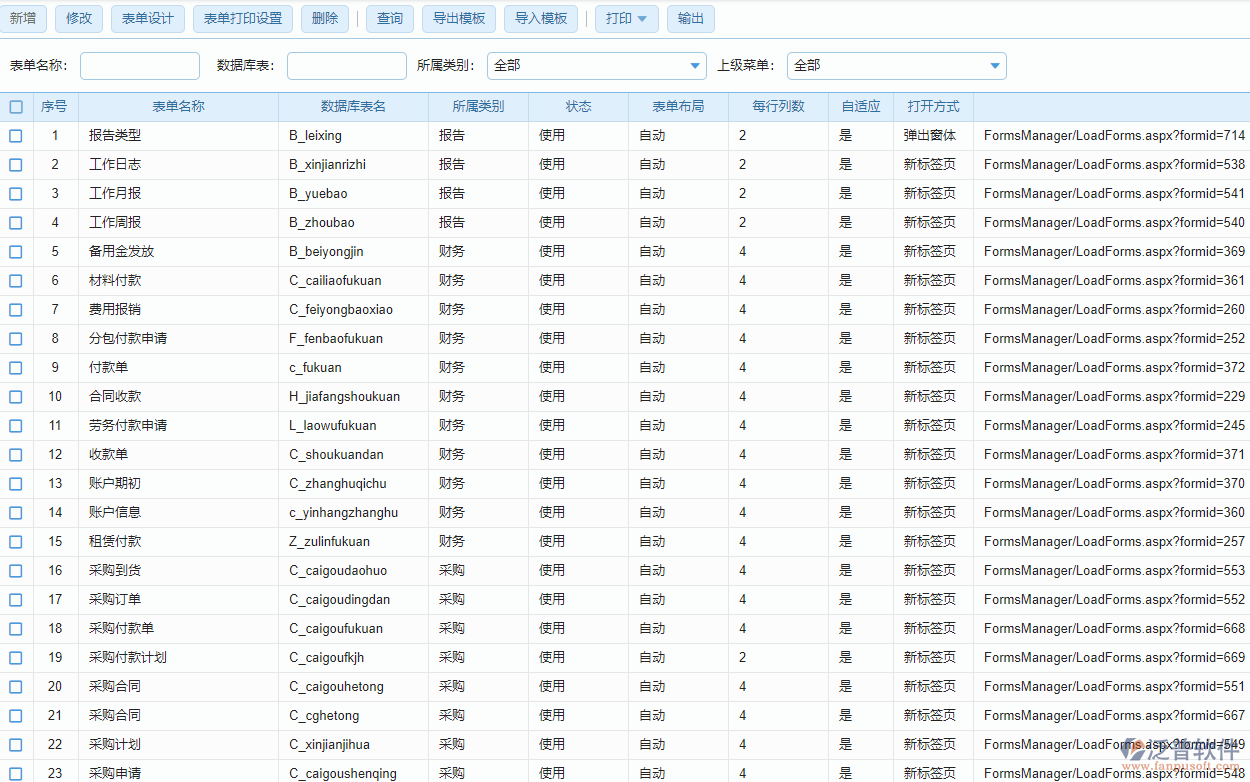Click the 数据库表 text field

click(346, 66)
